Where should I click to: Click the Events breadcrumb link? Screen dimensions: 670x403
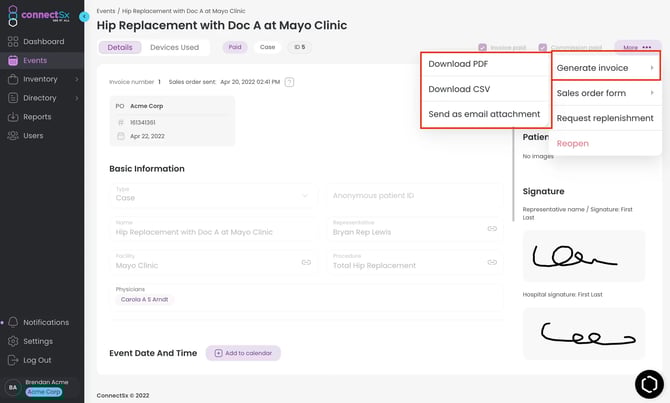pyautogui.click(x=106, y=11)
